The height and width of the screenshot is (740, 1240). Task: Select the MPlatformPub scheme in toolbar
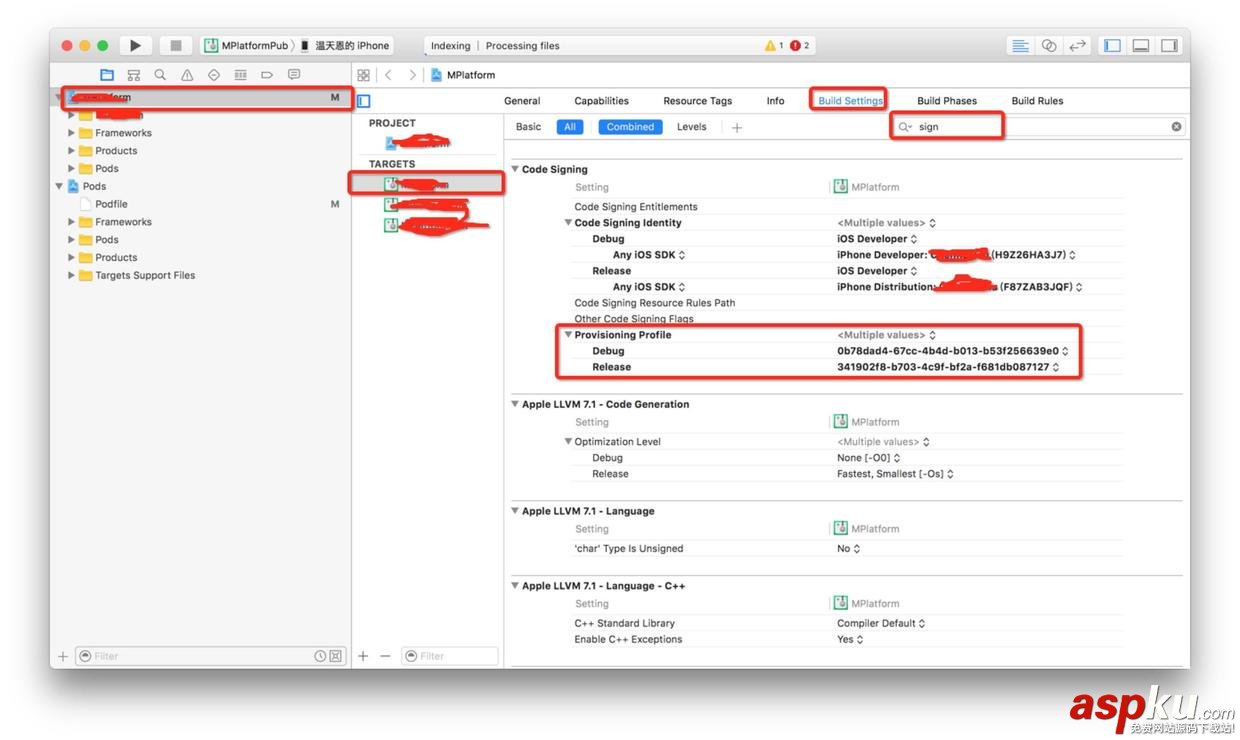point(246,45)
